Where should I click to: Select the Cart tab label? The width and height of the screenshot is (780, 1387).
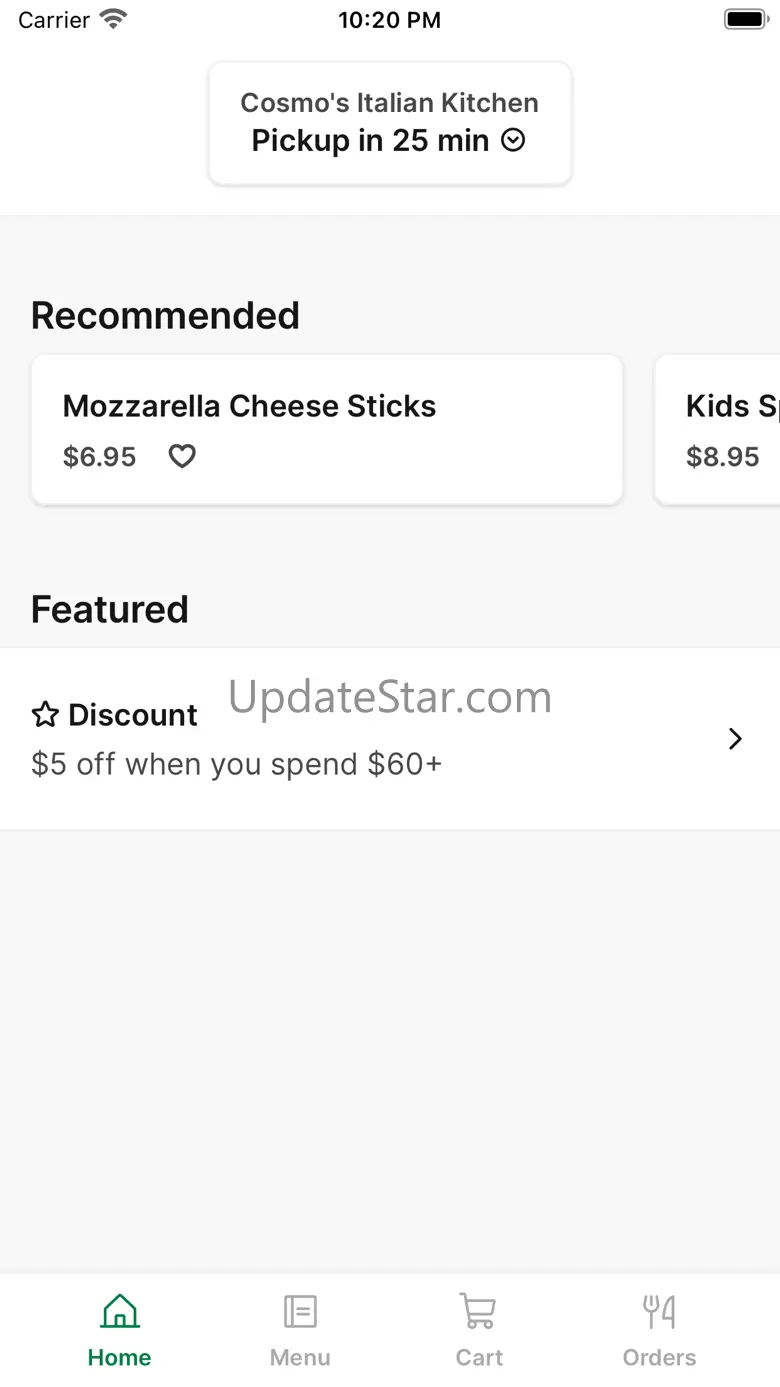[479, 1357]
